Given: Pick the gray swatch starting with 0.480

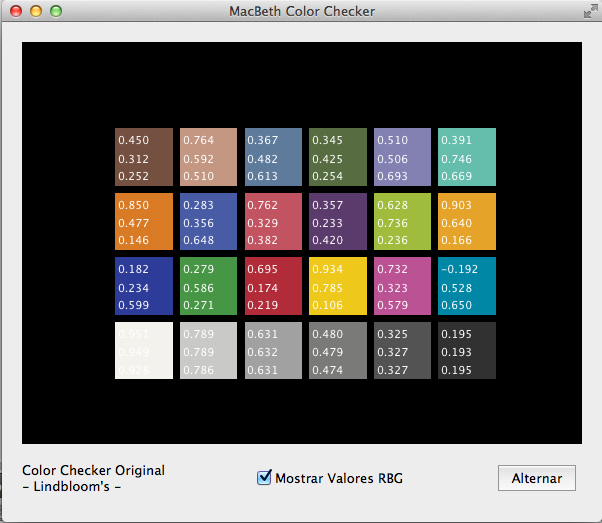Looking at the screenshot, I should 338,351.
